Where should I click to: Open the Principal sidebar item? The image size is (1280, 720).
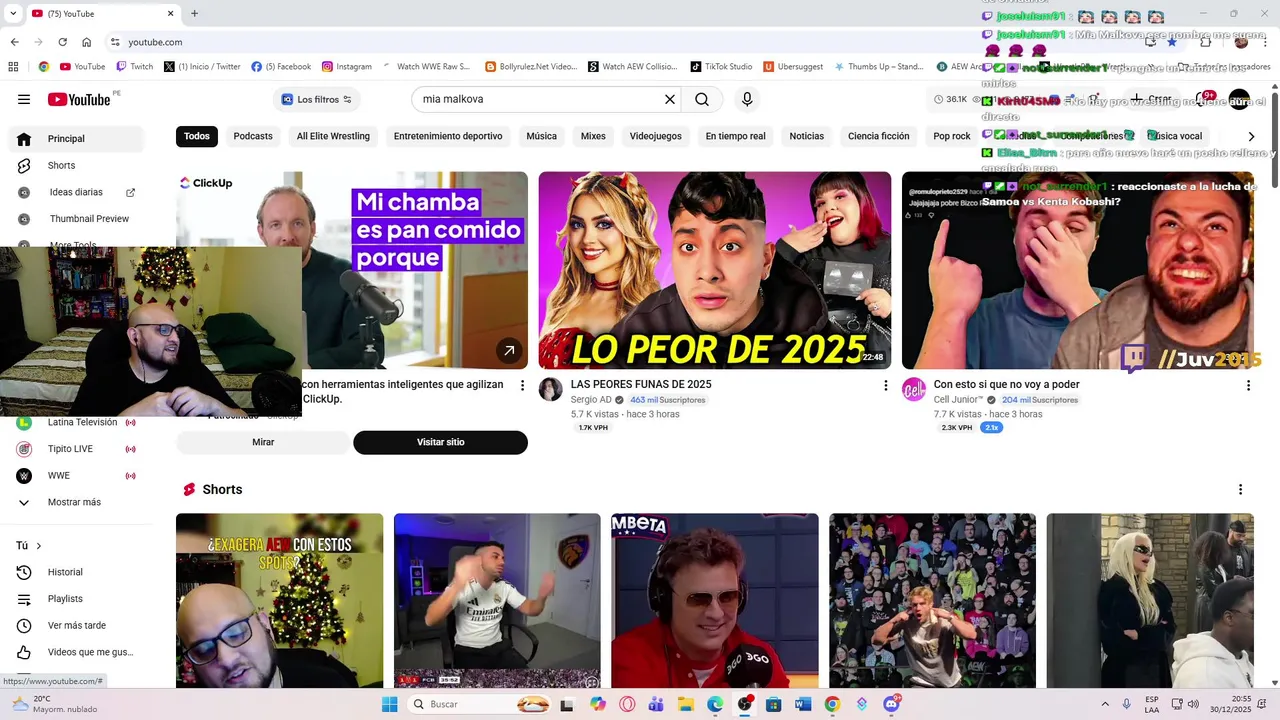[x=78, y=139]
